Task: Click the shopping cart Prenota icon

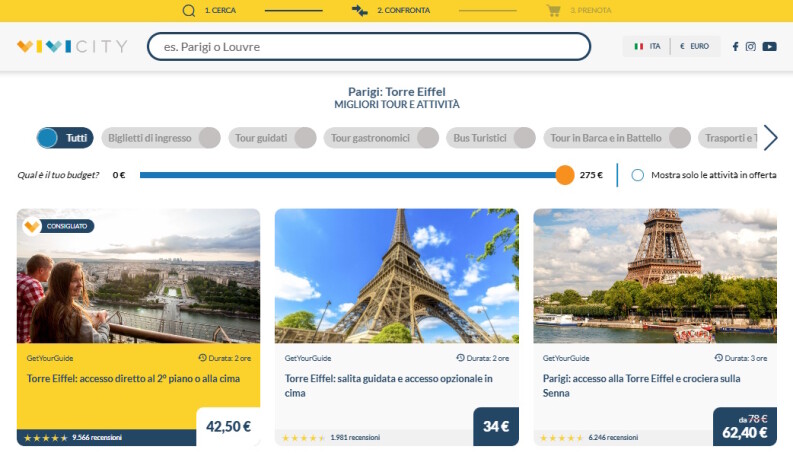Action: point(554,11)
